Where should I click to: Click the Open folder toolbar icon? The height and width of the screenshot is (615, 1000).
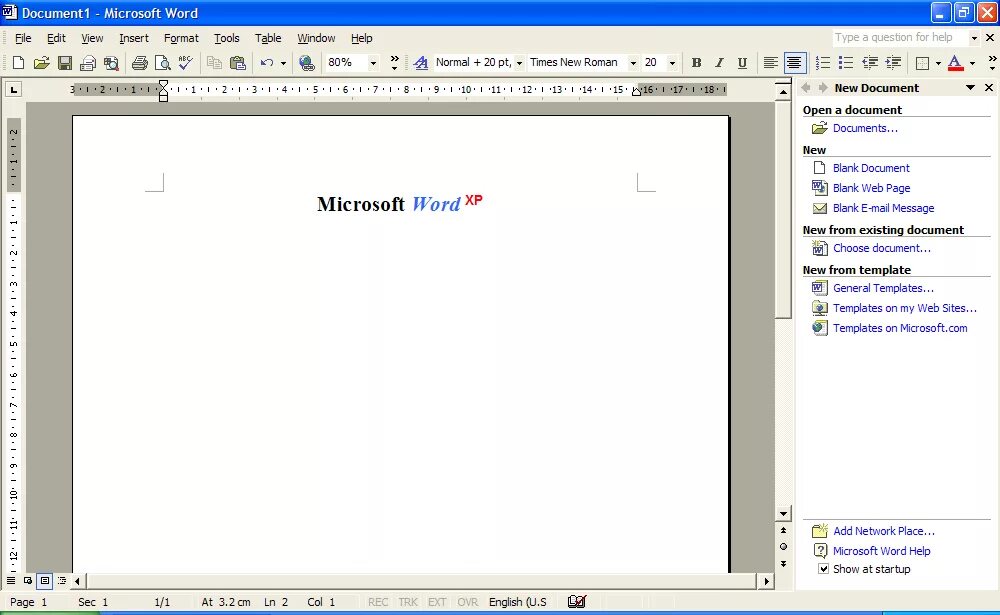[x=41, y=63]
